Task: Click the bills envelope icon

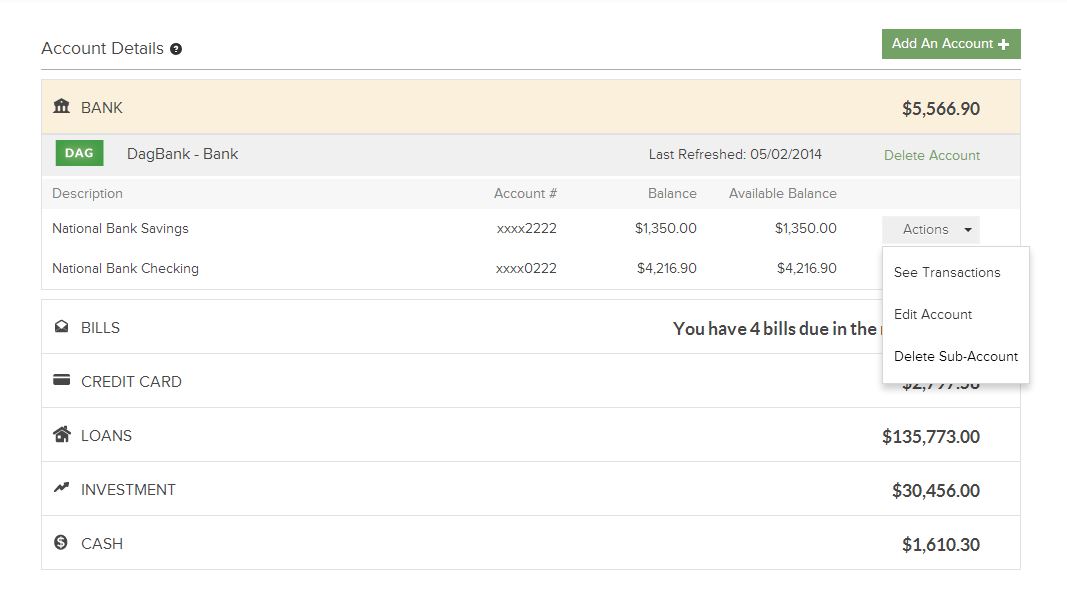Action: point(61,327)
